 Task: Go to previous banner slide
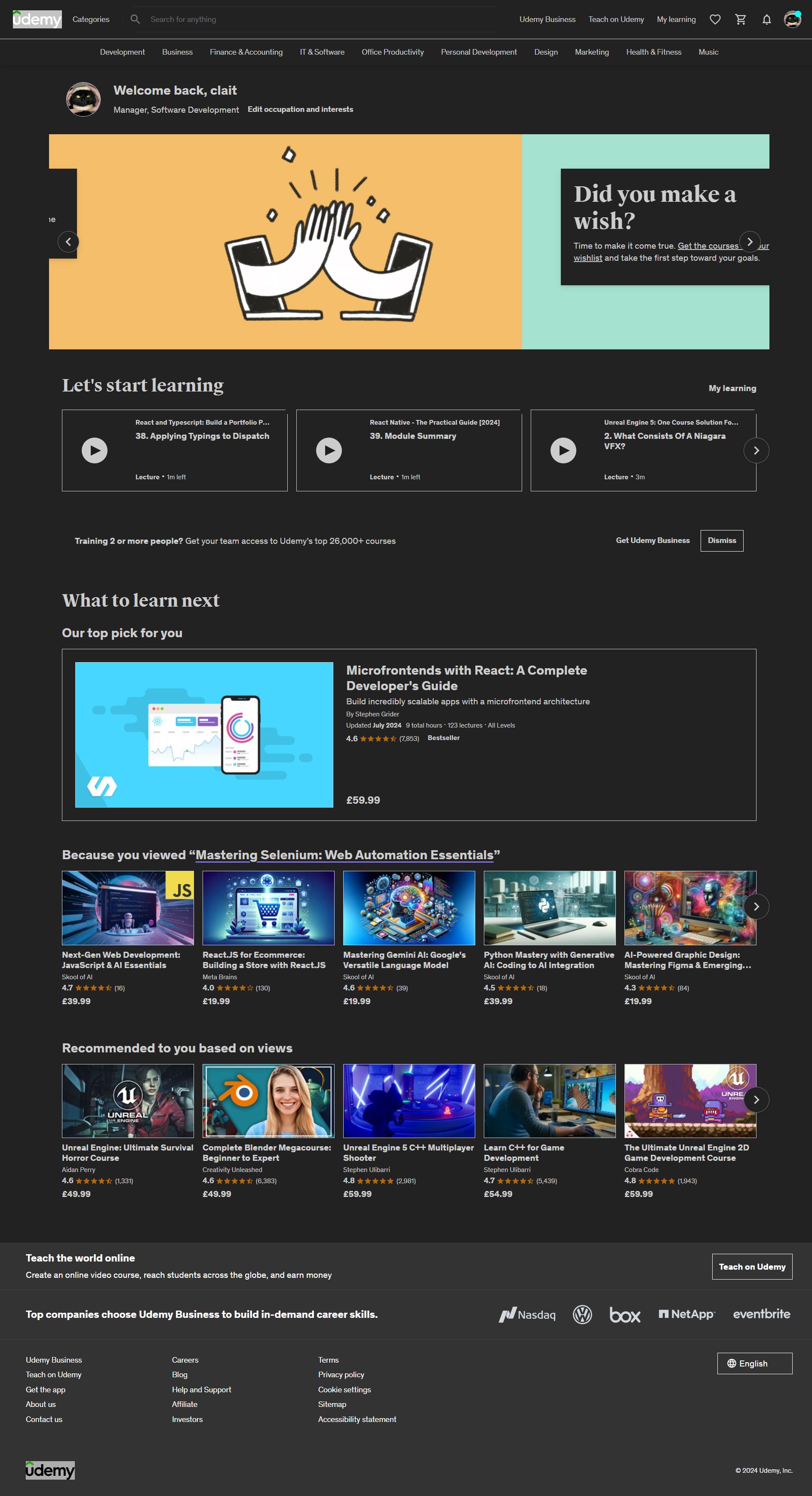click(68, 242)
